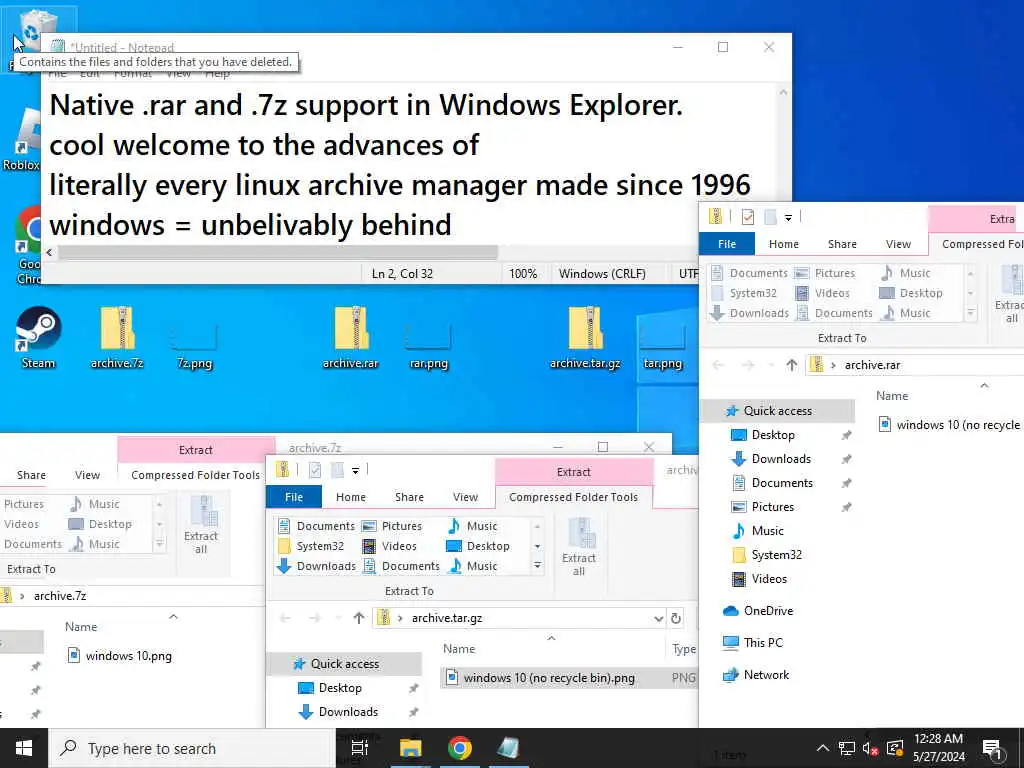Extract to System32 in archive.tar.gz ribbon
This screenshot has width=1024, height=768.
point(311,546)
